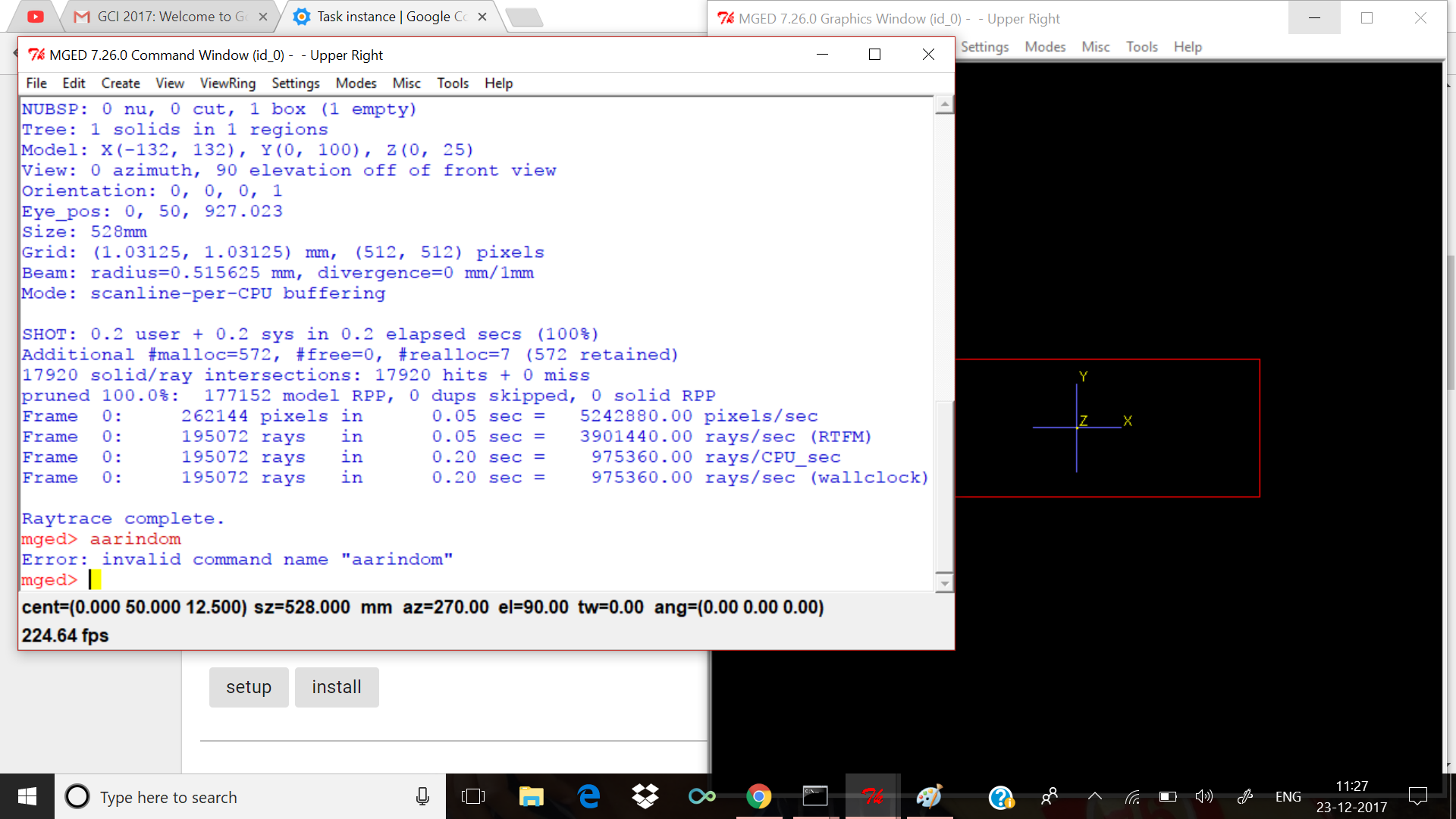The image size is (1456, 819).
Task: Open Arduino infinity icon on taskbar
Action: point(702,796)
